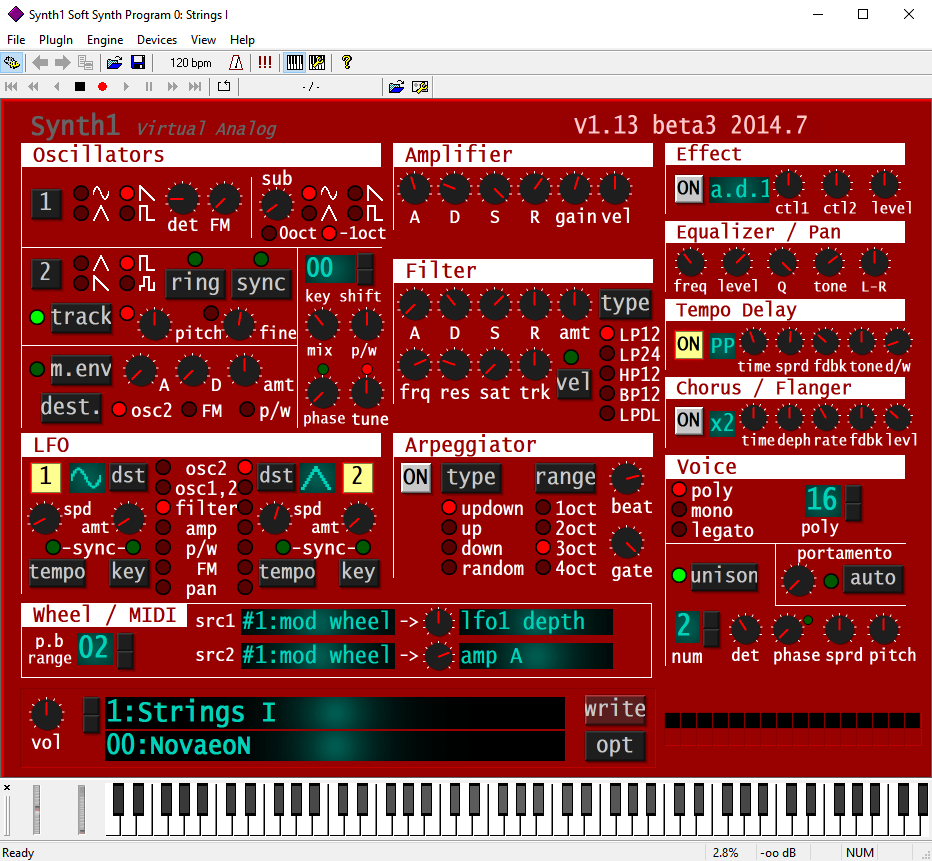Open the File menu
Image resolution: width=932 pixels, height=861 pixels.
16,40
